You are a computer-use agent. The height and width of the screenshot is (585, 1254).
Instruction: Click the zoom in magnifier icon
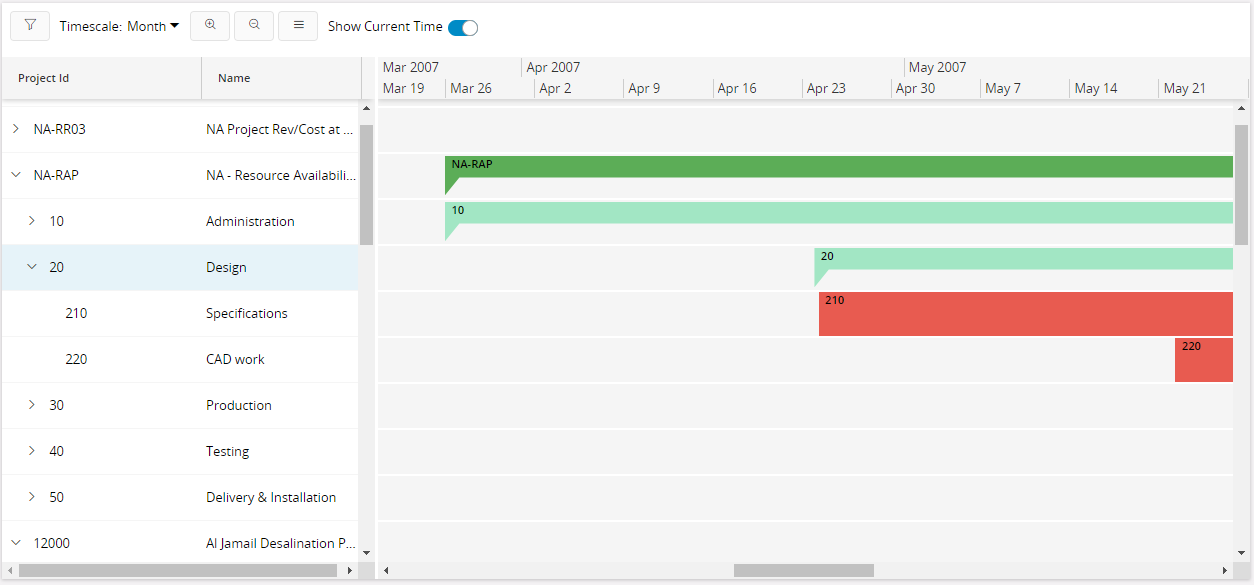click(210, 26)
